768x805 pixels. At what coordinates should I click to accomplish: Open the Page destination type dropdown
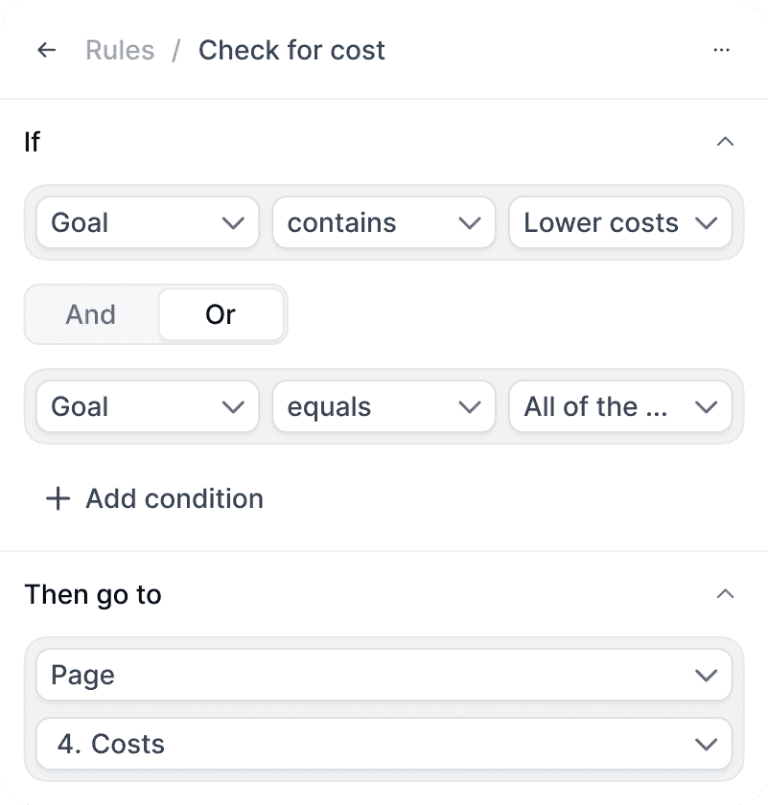pos(383,675)
